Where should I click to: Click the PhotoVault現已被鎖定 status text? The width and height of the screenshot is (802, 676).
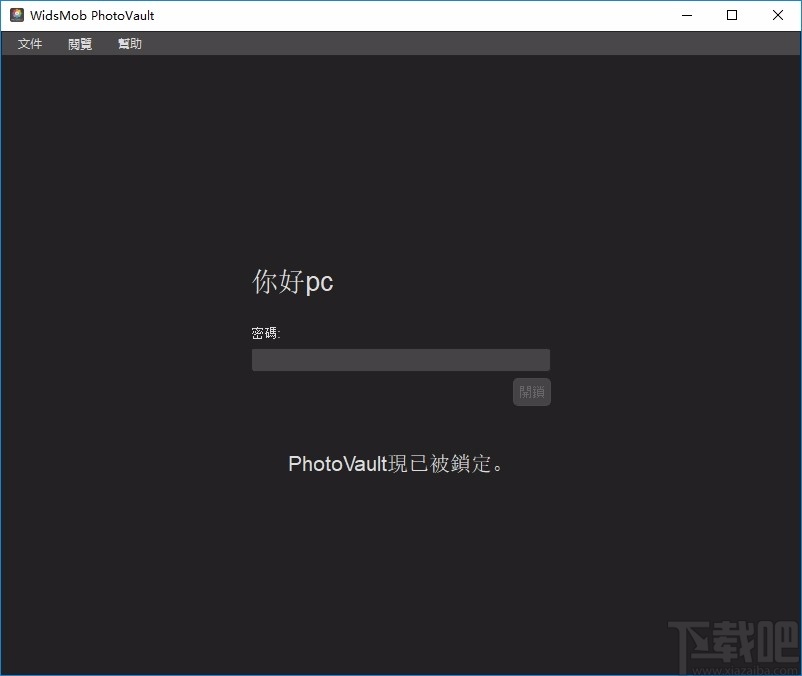pos(394,463)
